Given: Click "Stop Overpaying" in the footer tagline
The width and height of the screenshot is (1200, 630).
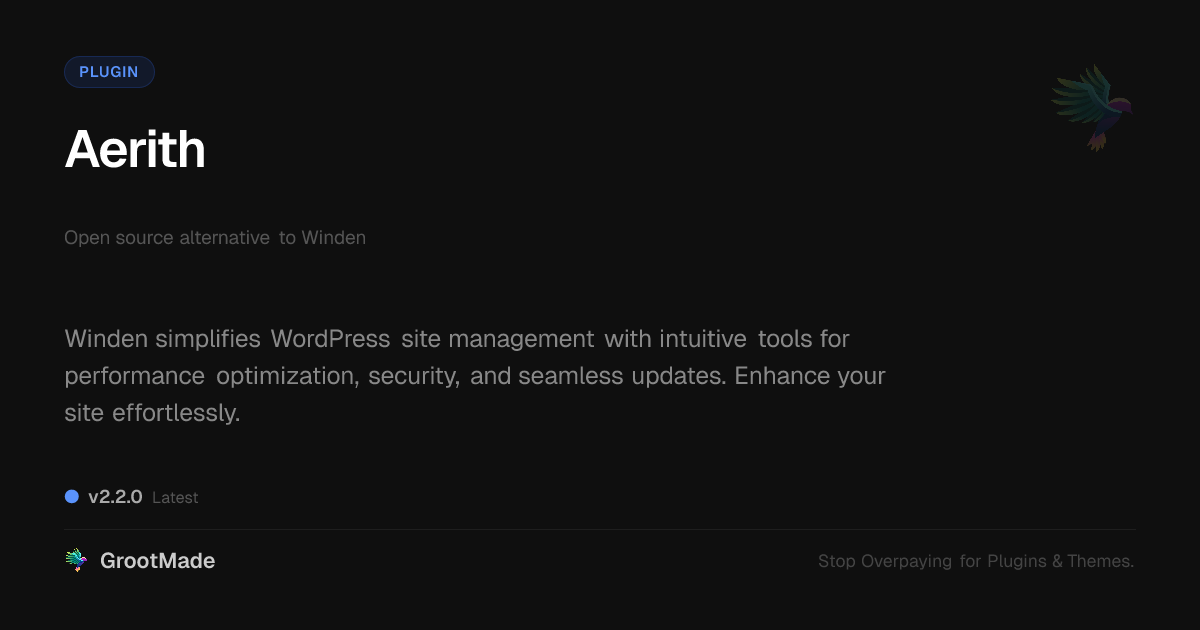Looking at the screenshot, I should click(x=885, y=562).
